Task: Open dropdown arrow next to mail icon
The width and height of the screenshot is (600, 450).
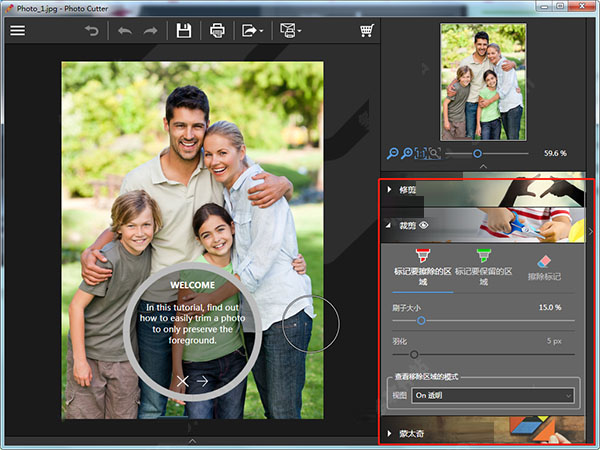Action: (300, 31)
